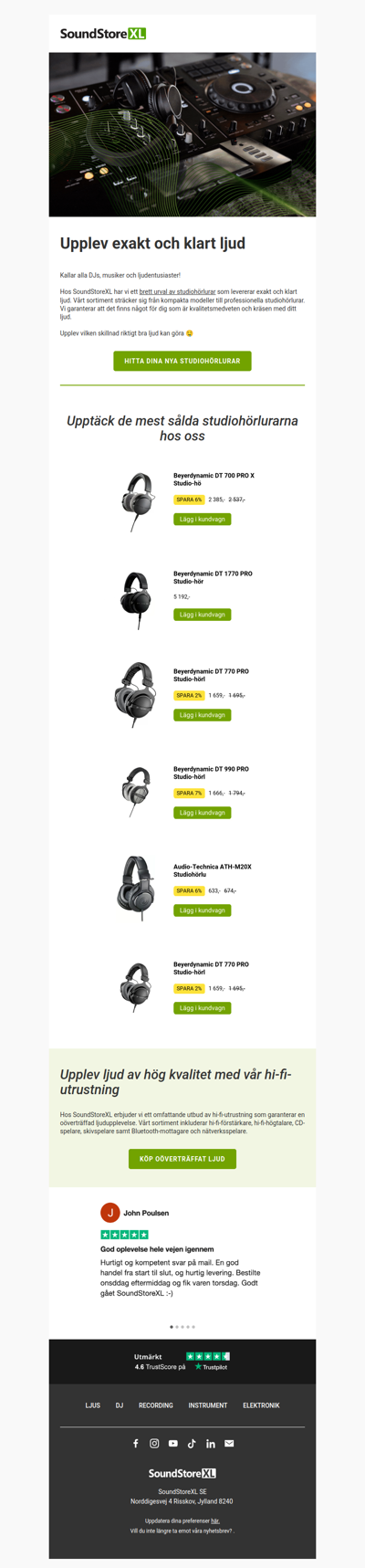Open the RECORDING category in the footer menu

156,1405
